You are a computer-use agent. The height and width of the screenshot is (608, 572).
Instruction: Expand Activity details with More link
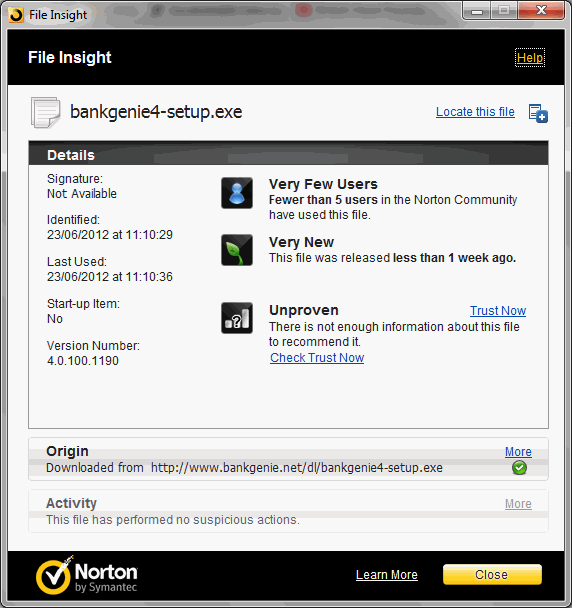pyautogui.click(x=518, y=504)
